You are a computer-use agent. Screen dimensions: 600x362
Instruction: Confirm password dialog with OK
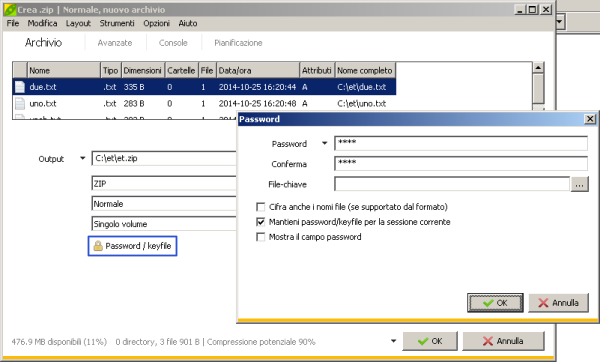[495, 303]
